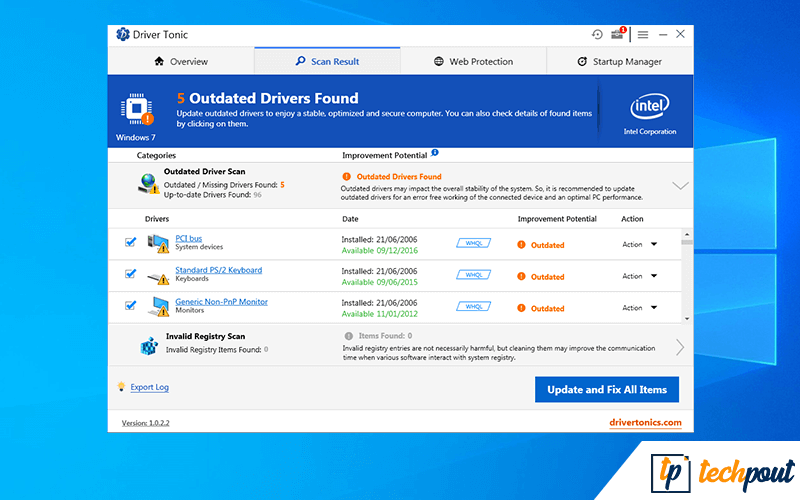Expand the Invalid Registry Scan section arrow
This screenshot has width=800, height=500.
click(x=680, y=347)
